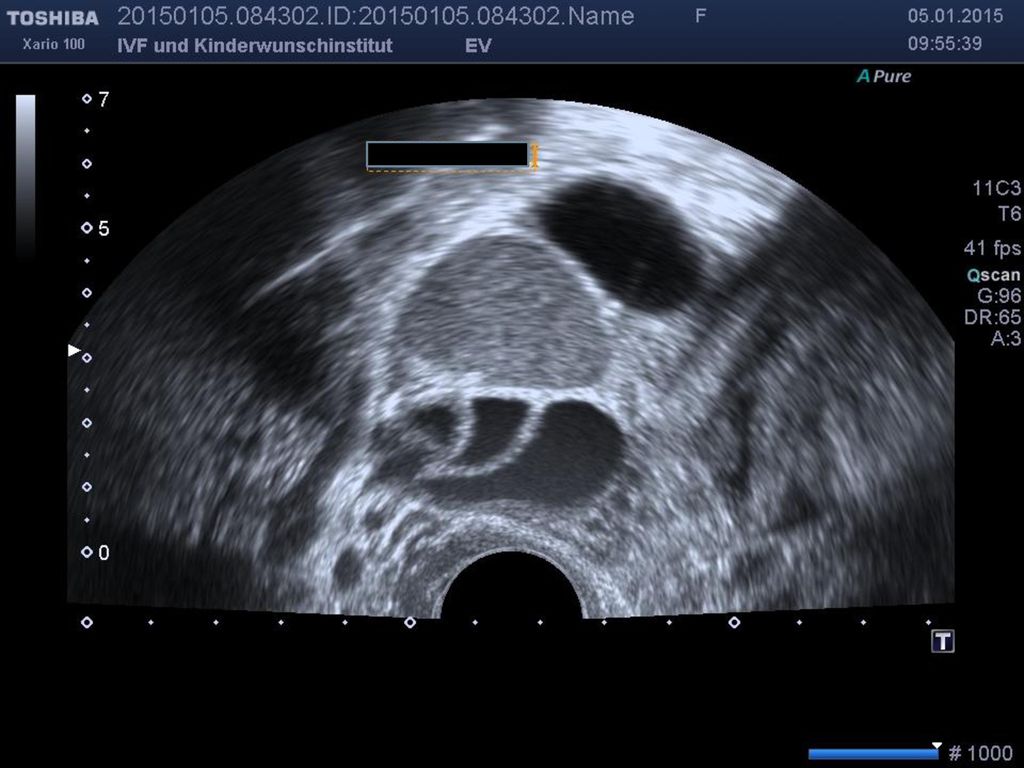
Task: Click the orange caliper measurement marker
Action: click(534, 157)
